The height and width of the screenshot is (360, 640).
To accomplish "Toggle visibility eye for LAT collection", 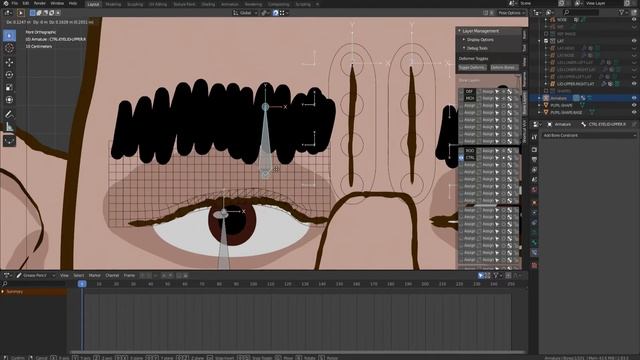I will click(x=634, y=41).
